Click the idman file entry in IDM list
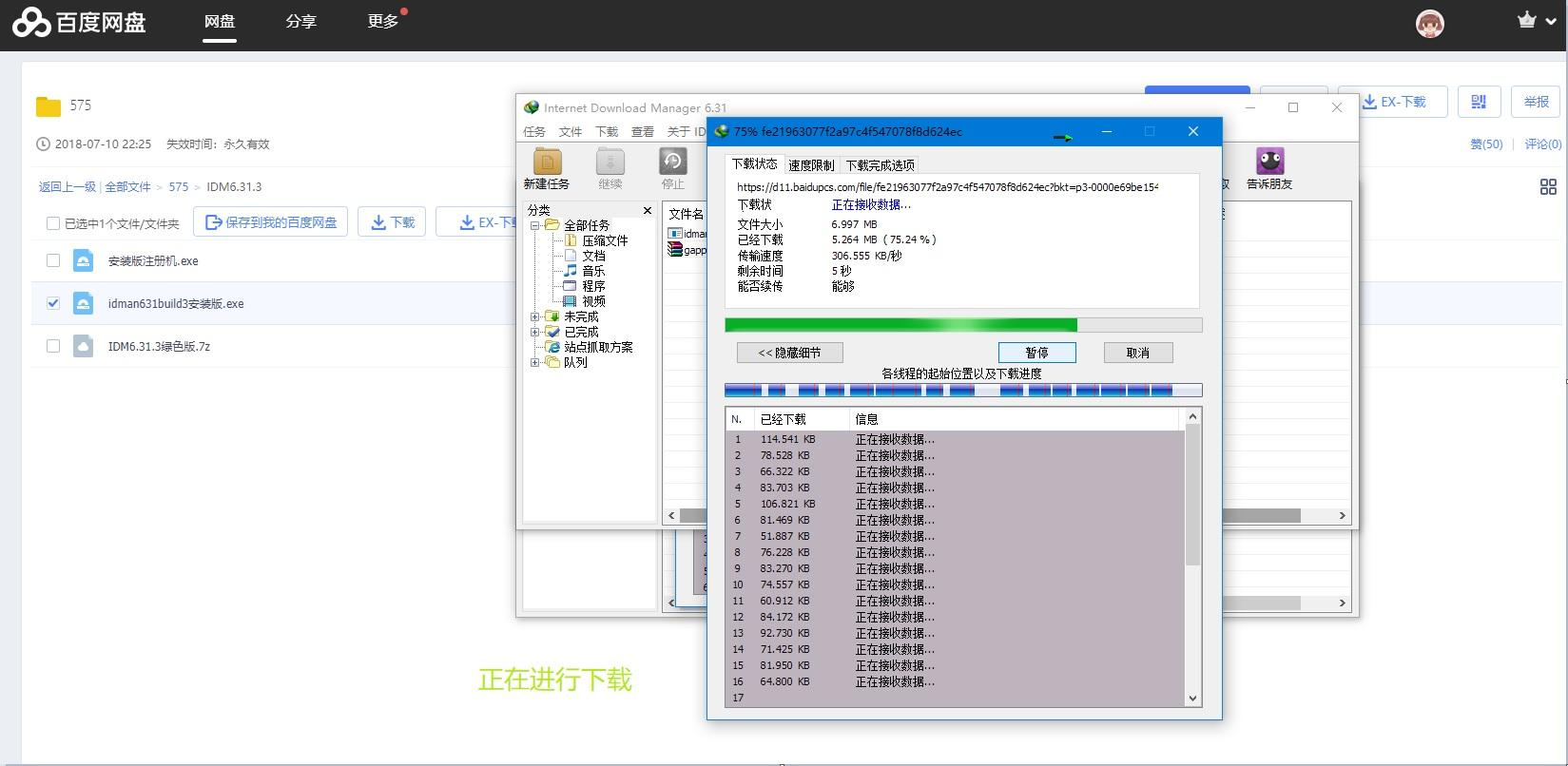 (687, 234)
